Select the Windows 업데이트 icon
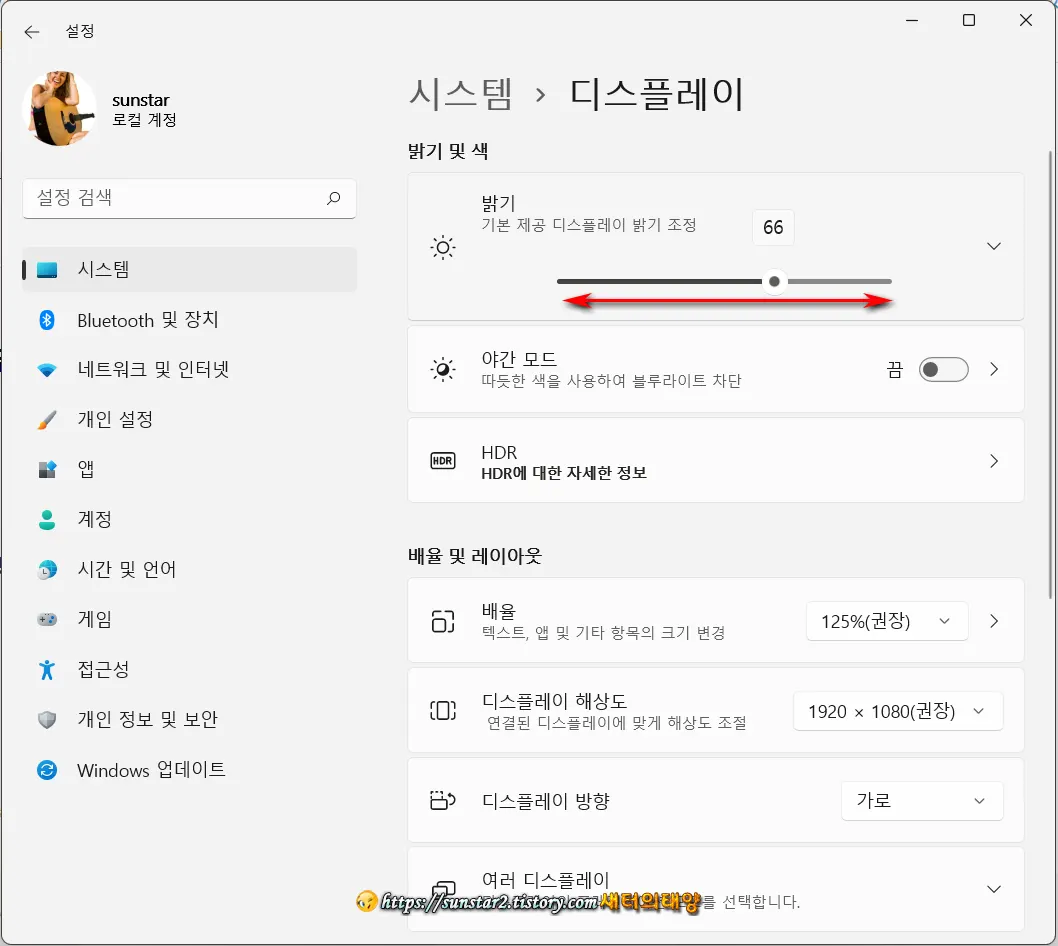 47,770
